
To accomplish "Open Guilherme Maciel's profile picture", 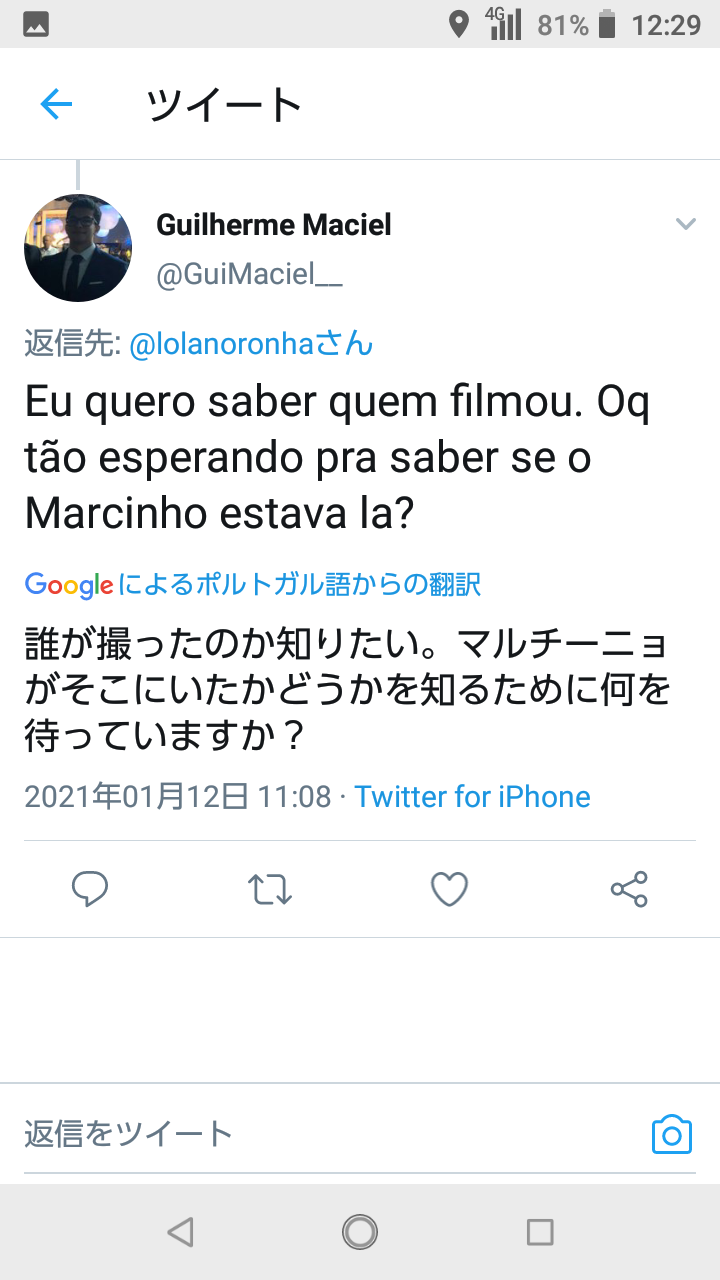I will tap(78, 248).
